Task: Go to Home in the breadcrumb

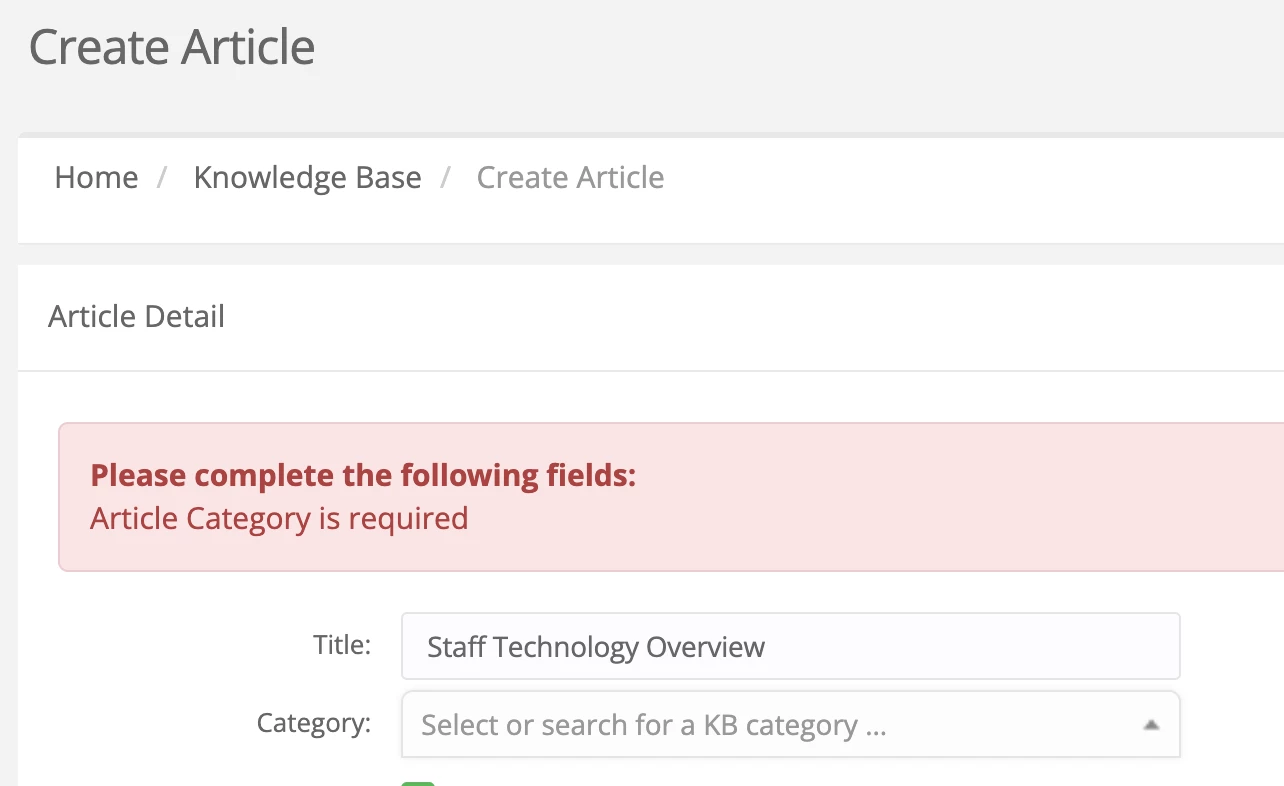Action: click(96, 177)
